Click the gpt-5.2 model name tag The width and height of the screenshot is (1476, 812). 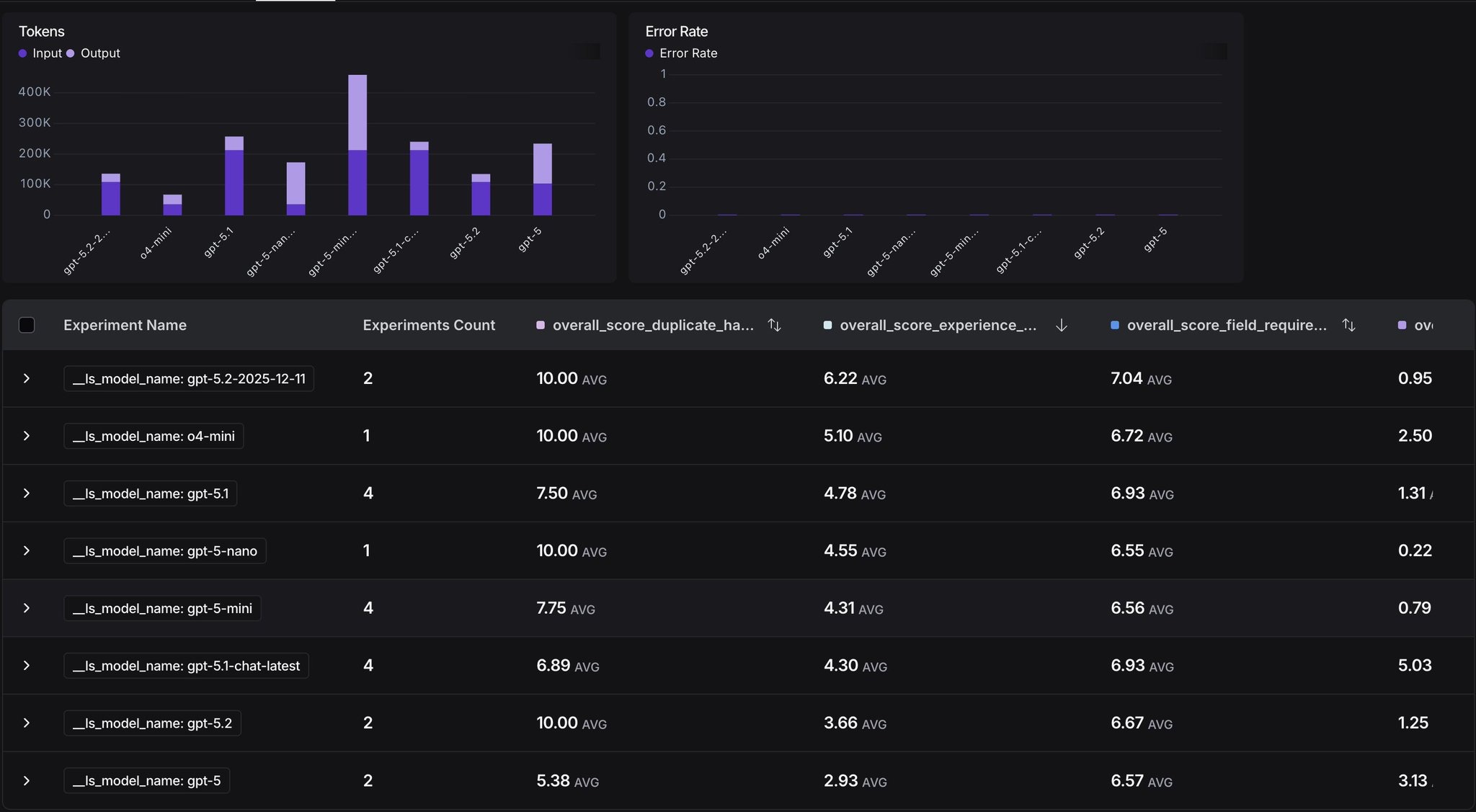point(152,723)
